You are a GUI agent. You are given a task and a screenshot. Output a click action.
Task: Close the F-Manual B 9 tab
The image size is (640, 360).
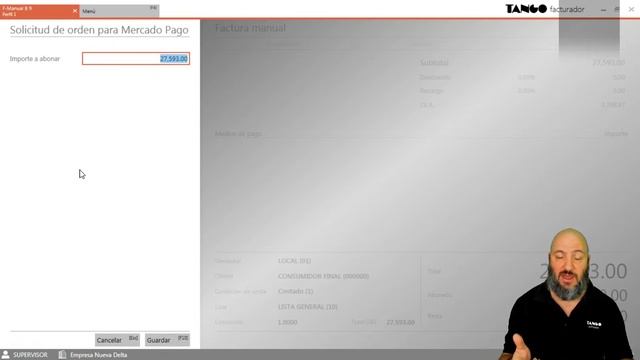(75, 11)
